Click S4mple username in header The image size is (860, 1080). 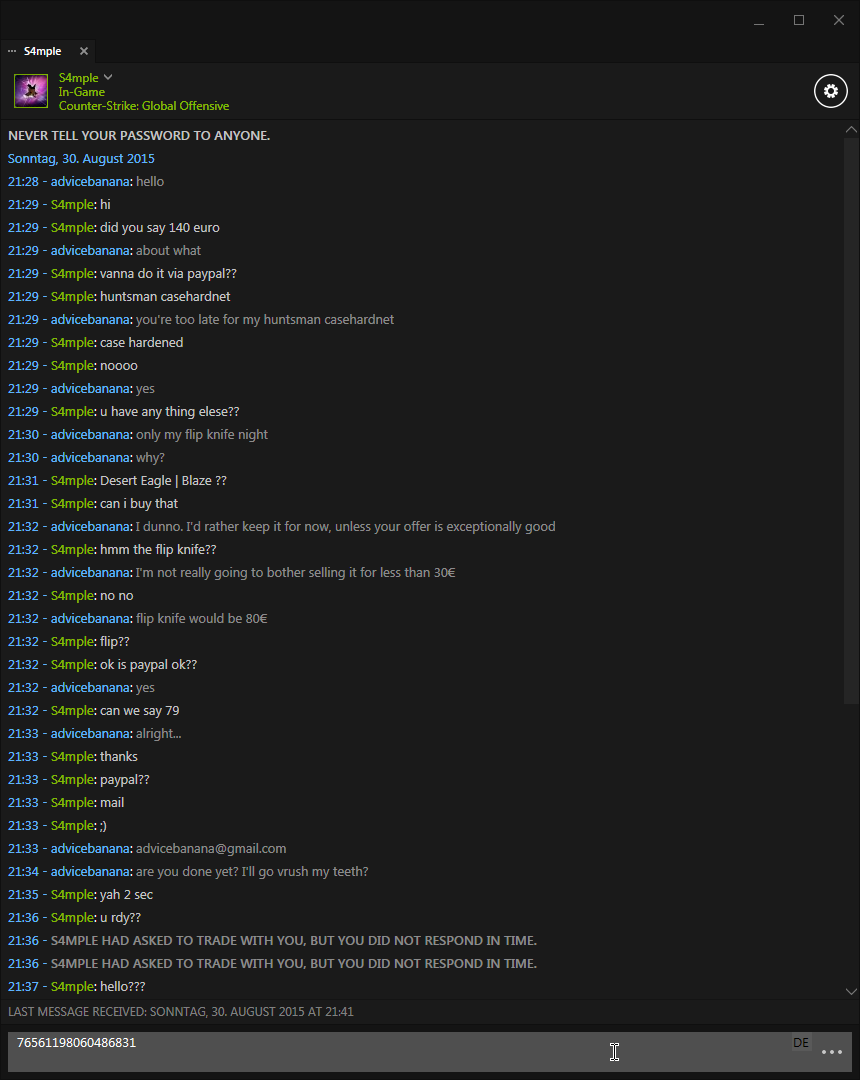(x=78, y=78)
